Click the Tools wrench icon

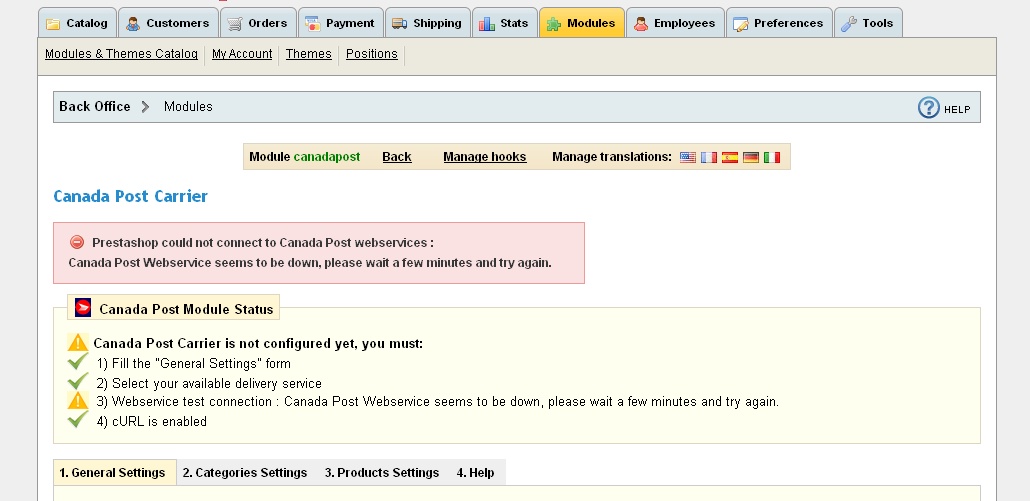[849, 24]
